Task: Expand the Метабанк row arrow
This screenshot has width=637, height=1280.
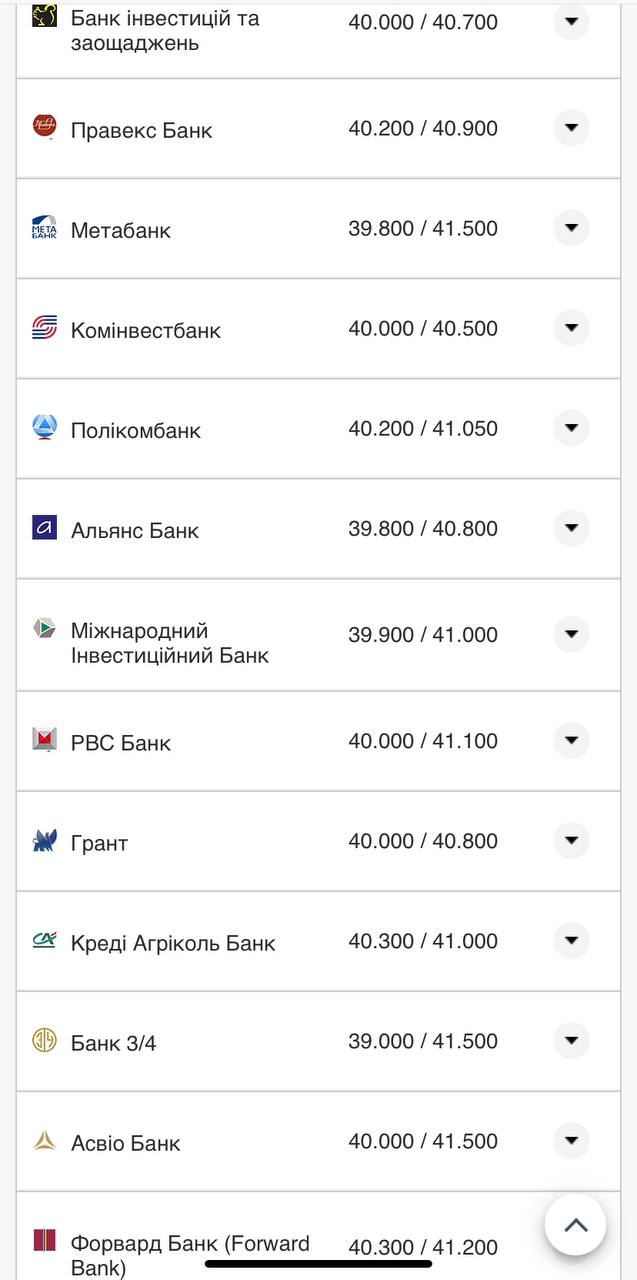Action: (571, 228)
